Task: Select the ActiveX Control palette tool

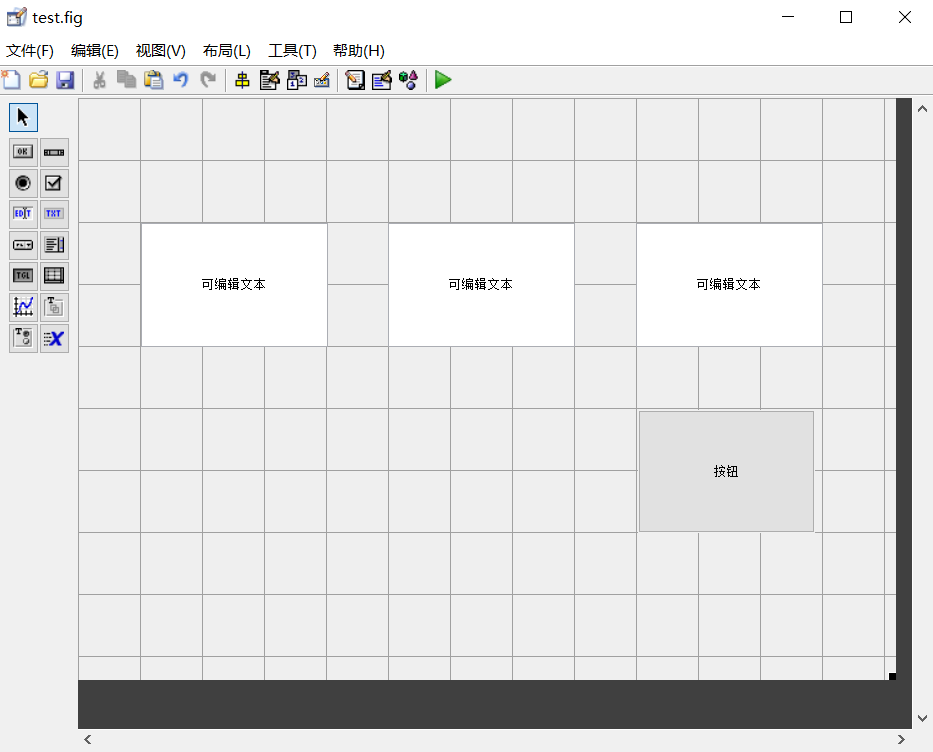Action: pyautogui.click(x=54, y=338)
